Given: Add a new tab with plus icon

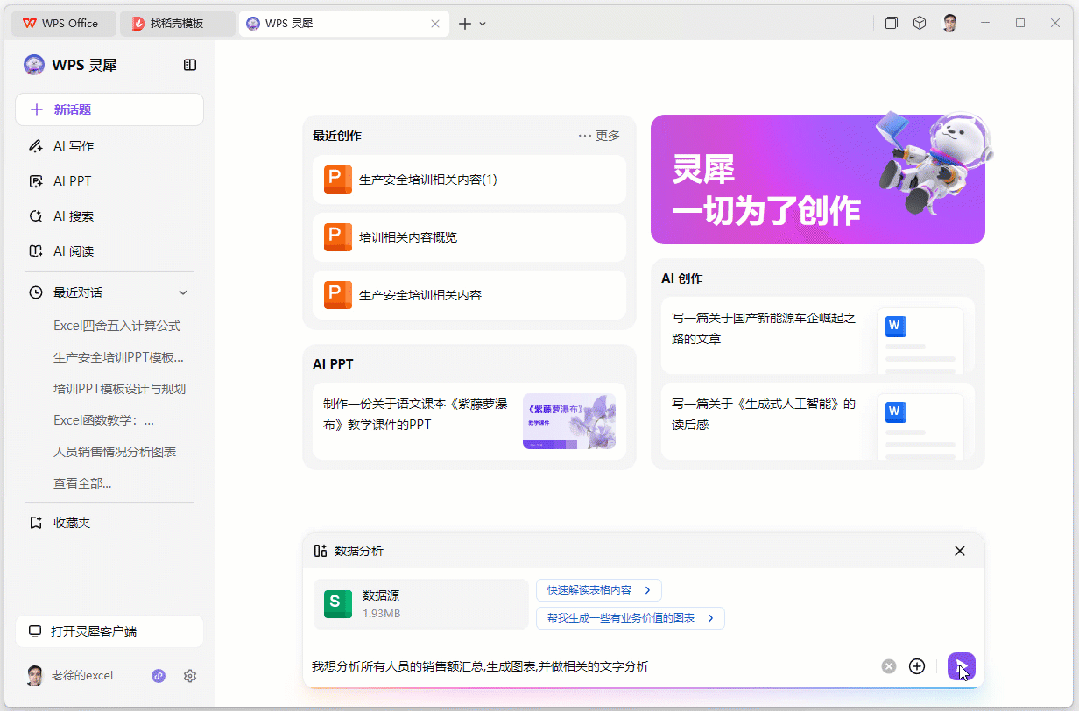Looking at the screenshot, I should point(465,23).
